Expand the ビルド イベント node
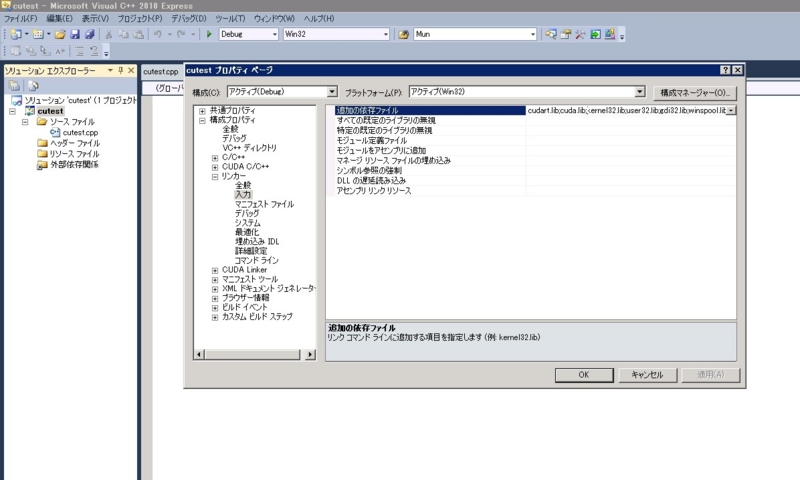The image size is (800, 480). point(215,308)
